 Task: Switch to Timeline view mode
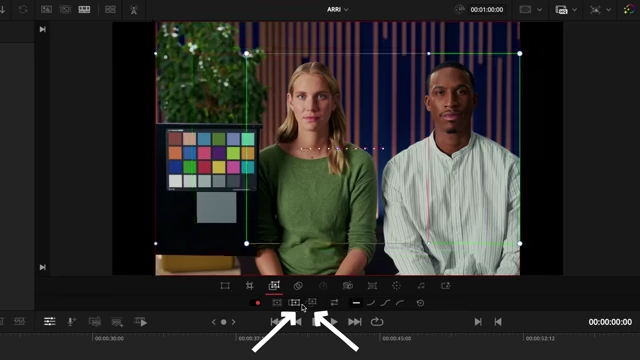click(84, 9)
